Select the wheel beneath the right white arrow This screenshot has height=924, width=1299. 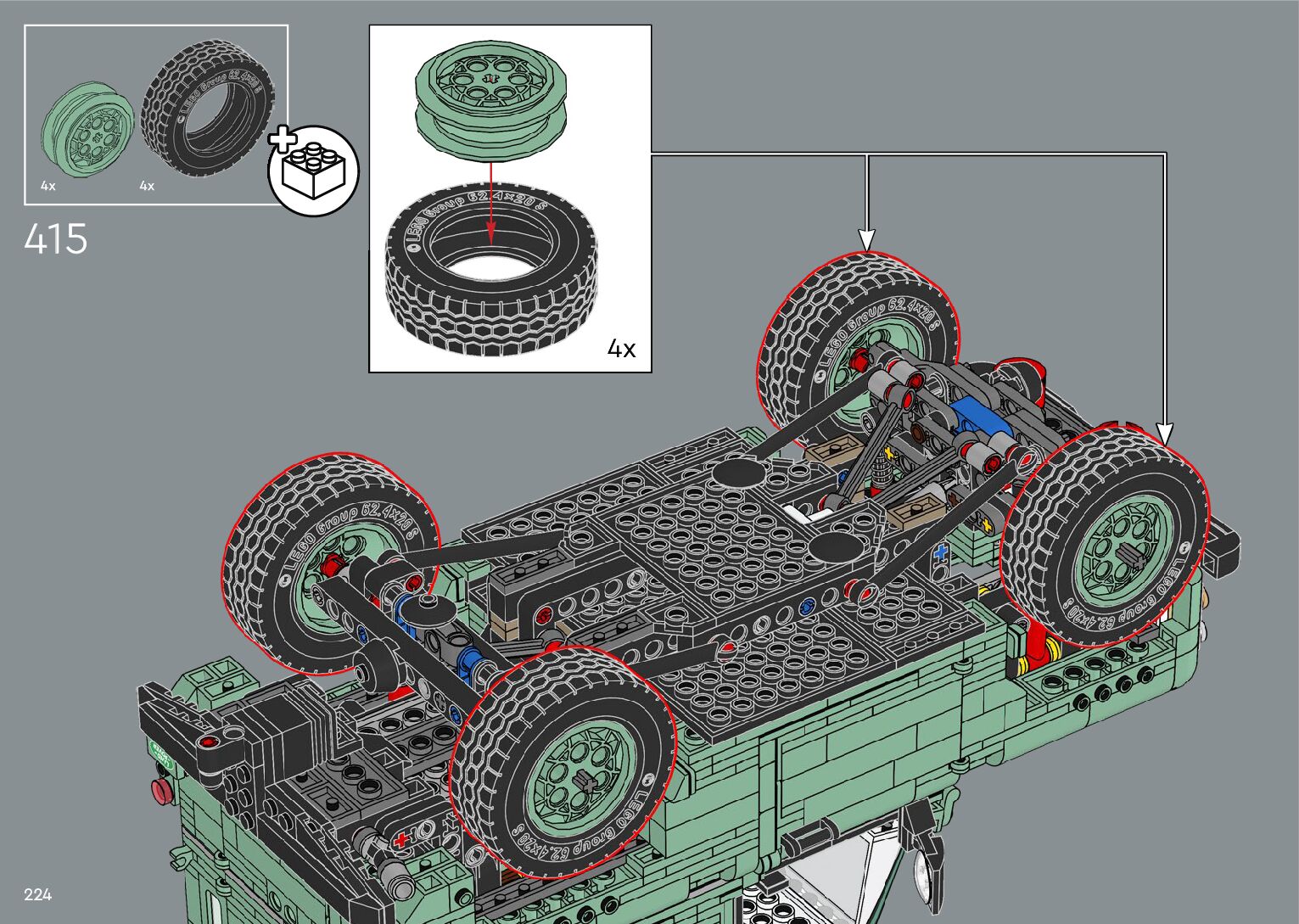[1105, 536]
